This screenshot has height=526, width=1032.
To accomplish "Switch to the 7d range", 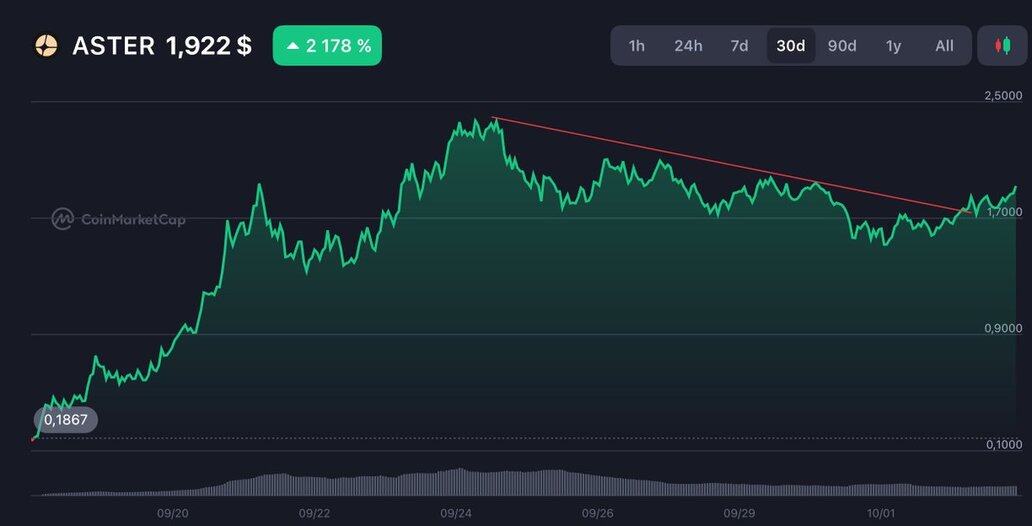I will pos(739,46).
